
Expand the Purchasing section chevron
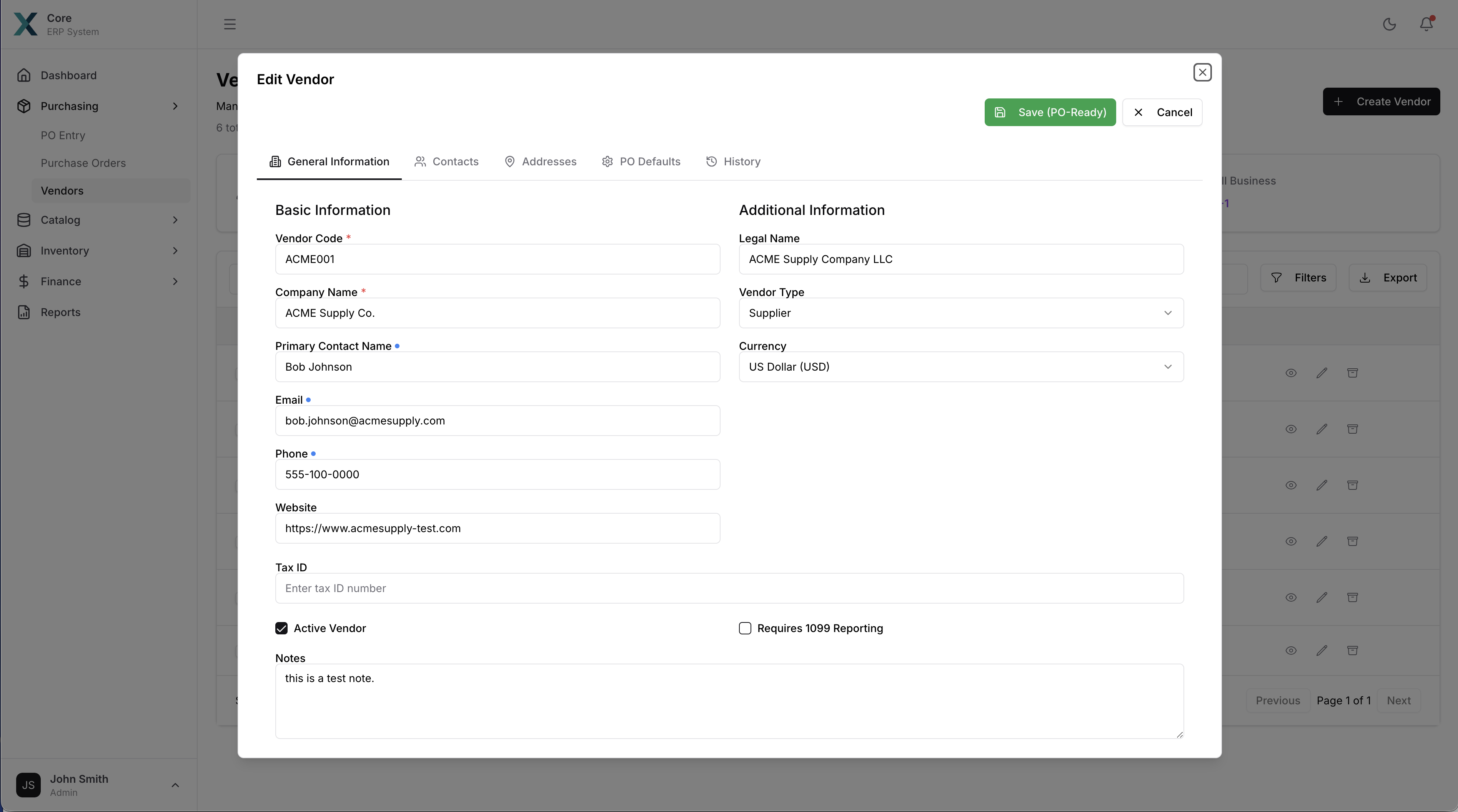click(x=175, y=106)
